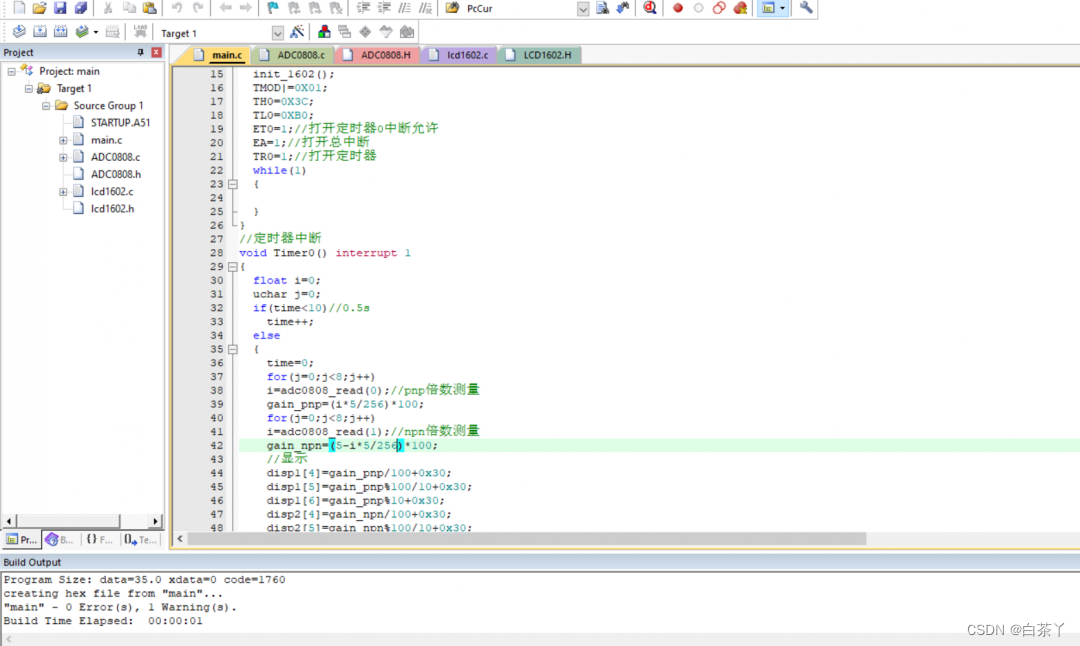Switch to the ADC0808.c tab

click(x=300, y=55)
